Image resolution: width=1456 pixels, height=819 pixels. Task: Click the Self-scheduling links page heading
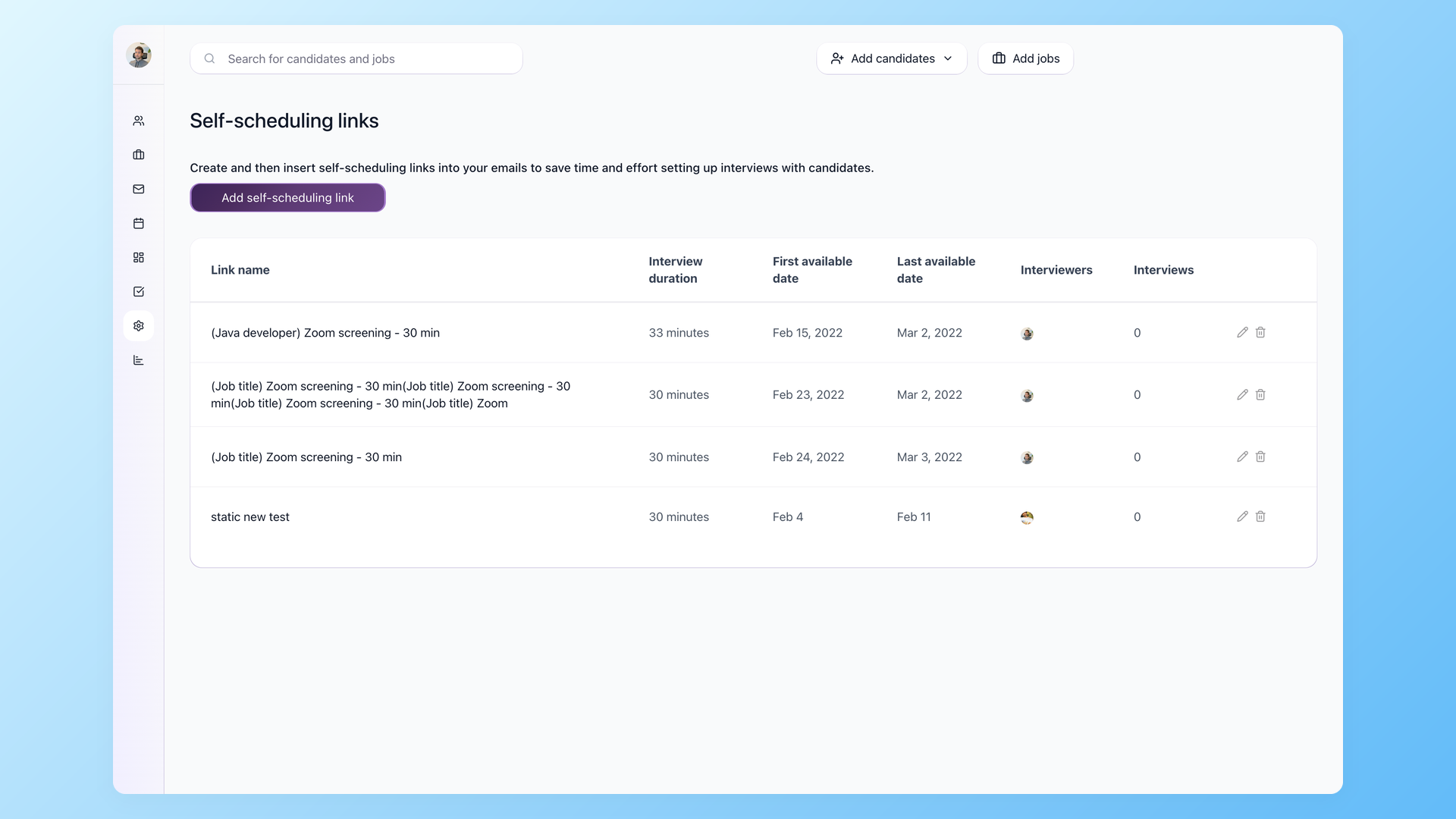284,121
